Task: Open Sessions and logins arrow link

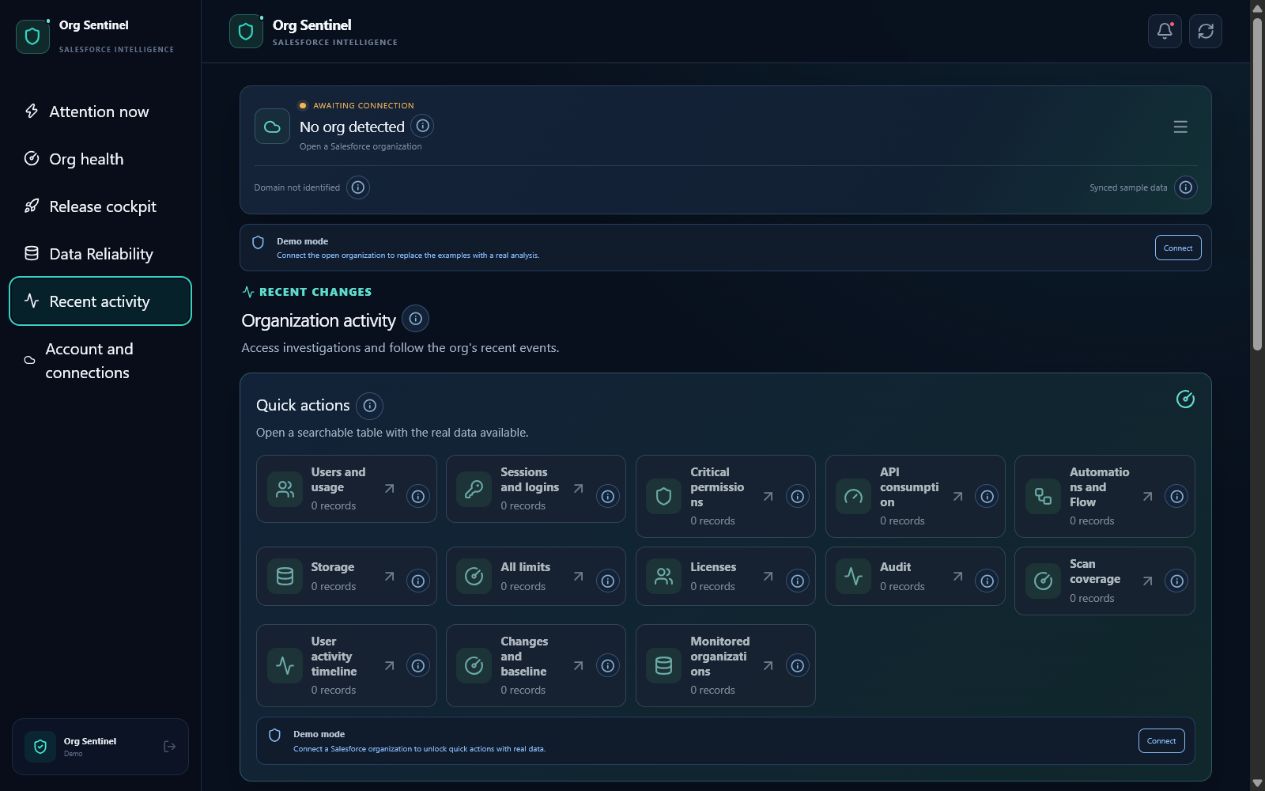Action: coord(579,489)
